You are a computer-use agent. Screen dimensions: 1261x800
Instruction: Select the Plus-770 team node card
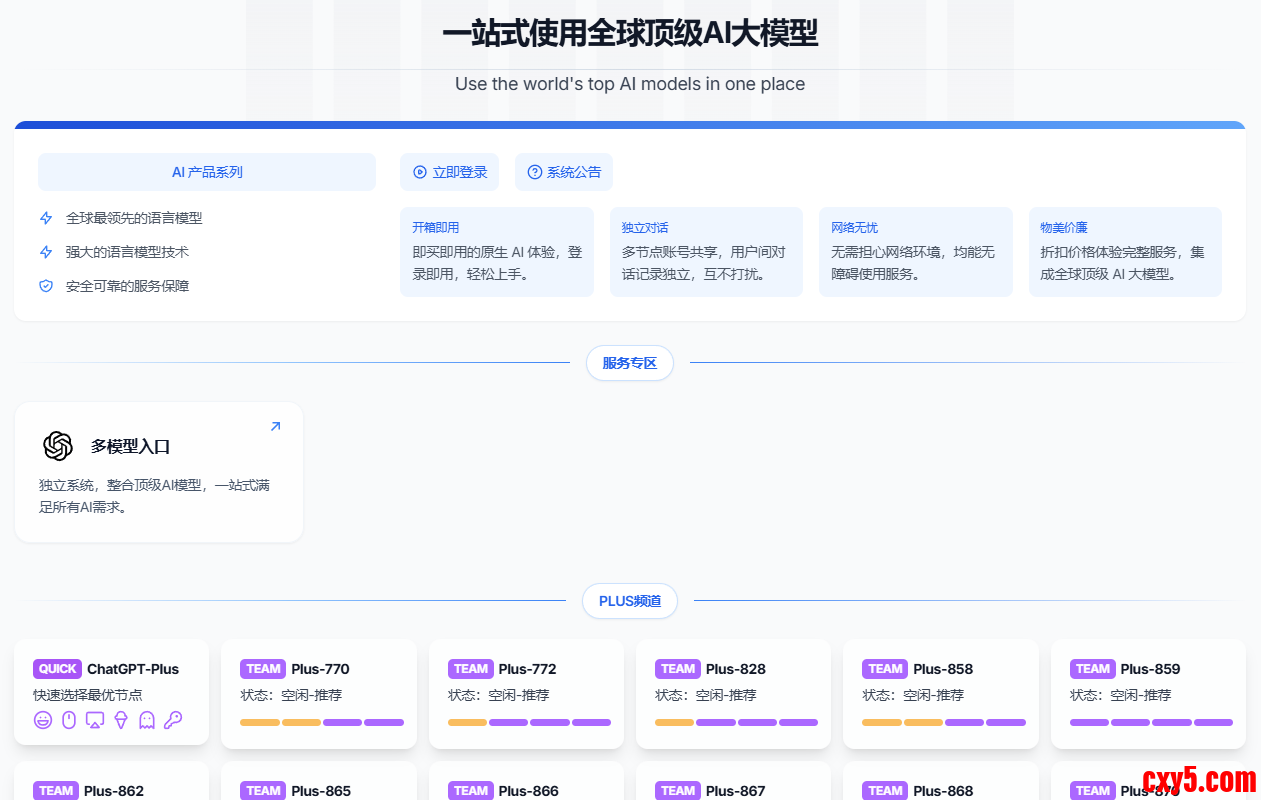tap(319, 693)
